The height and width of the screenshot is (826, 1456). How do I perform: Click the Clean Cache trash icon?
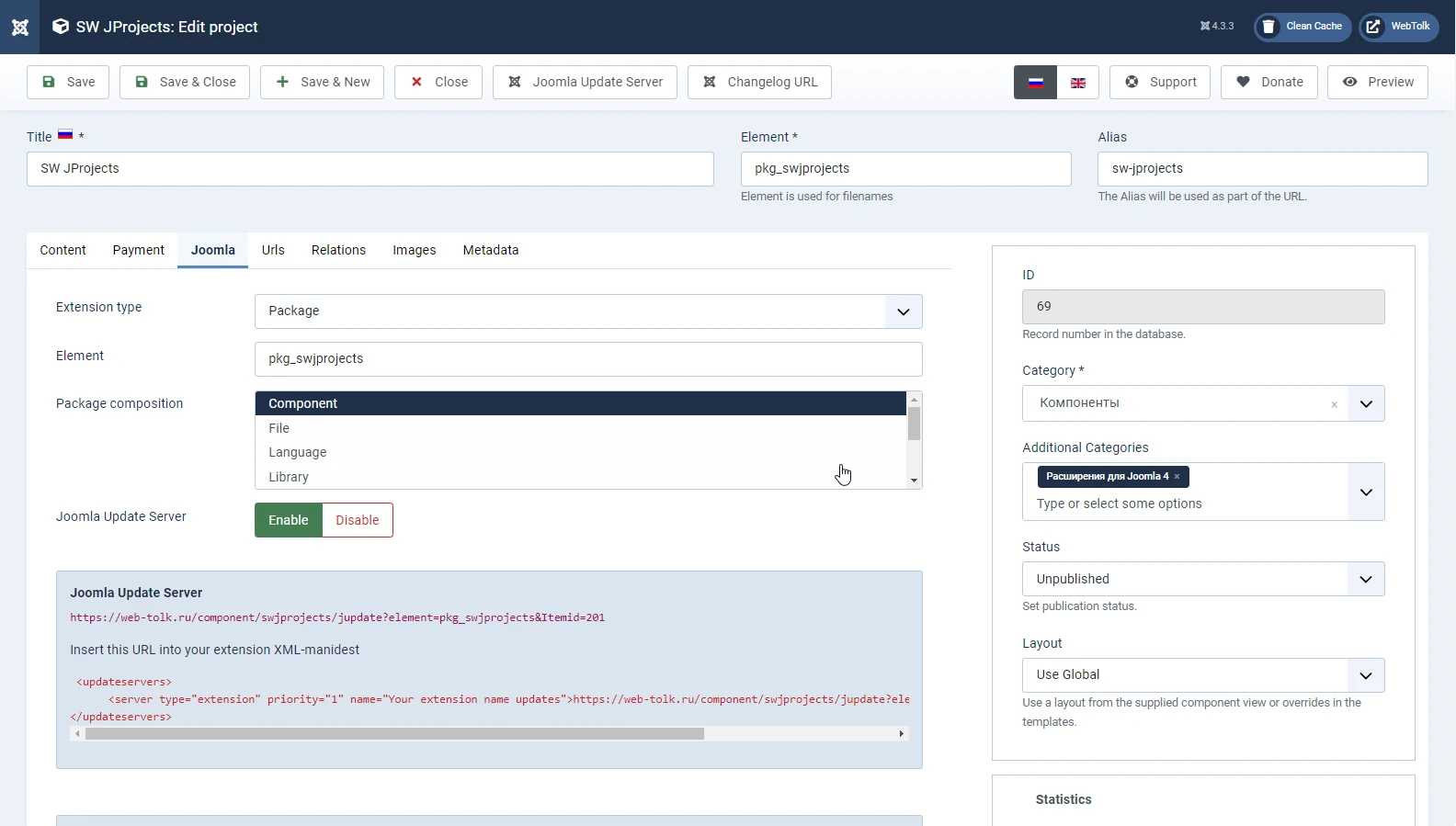[x=1268, y=27]
